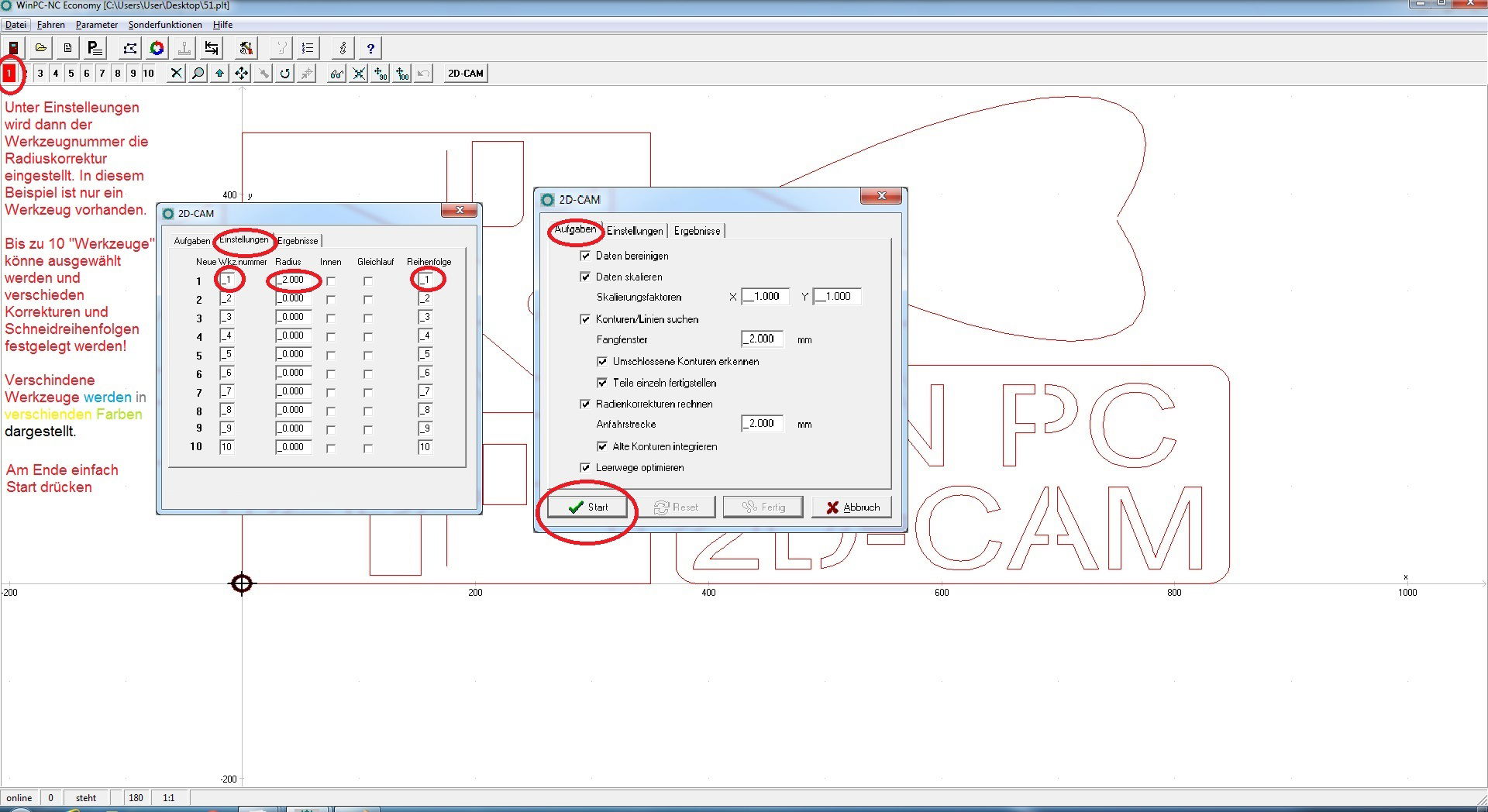Open the Sonderfunktionen menu
This screenshot has height=812, width=1488.
165,24
